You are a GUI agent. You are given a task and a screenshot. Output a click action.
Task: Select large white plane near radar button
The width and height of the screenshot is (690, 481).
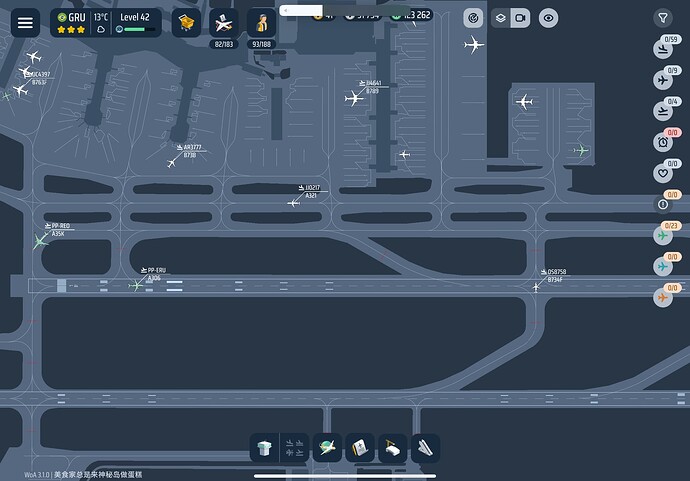click(474, 44)
